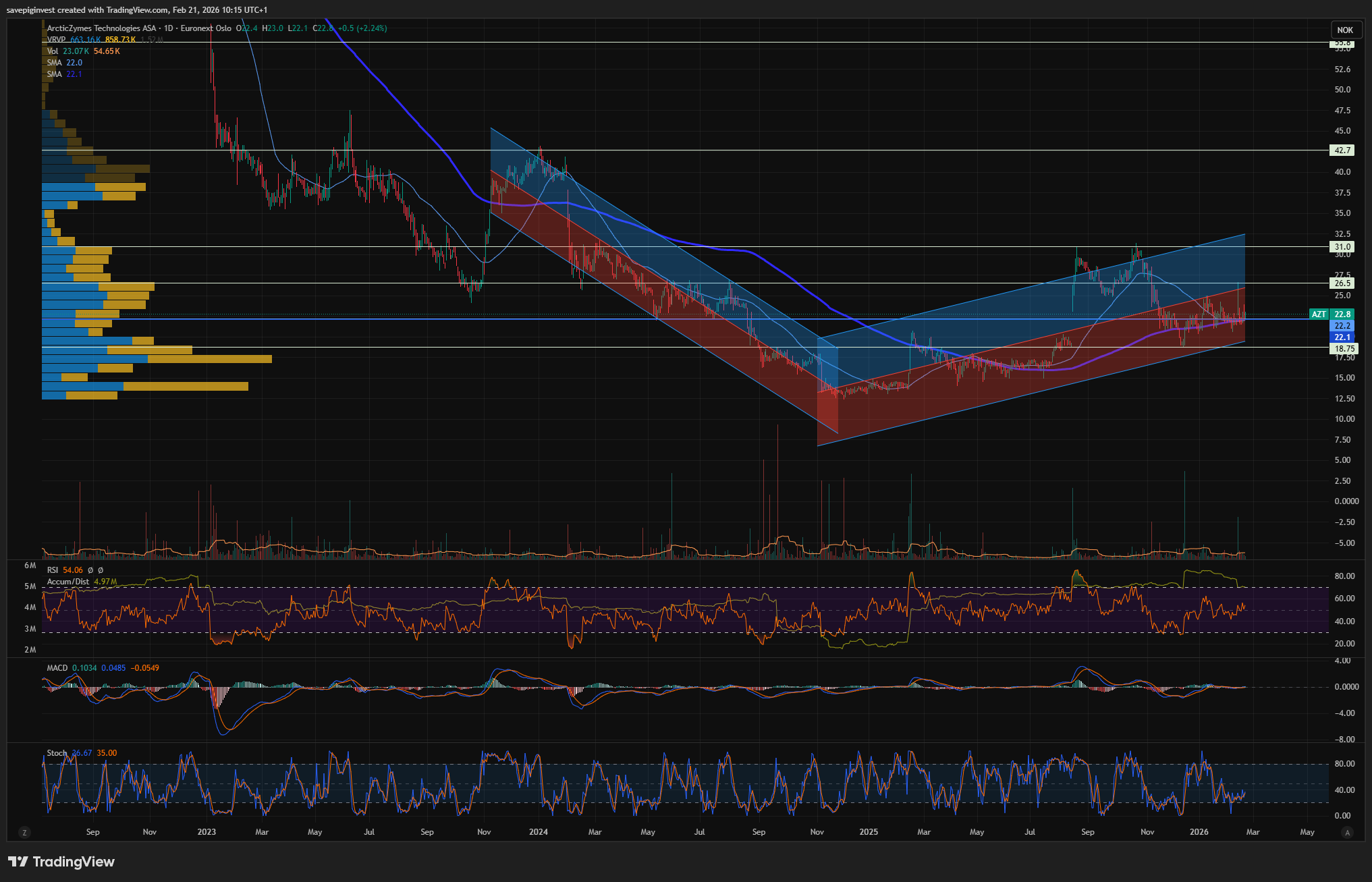Click the VRVP indicator legend
The width and height of the screenshot is (1372, 882).
pyautogui.click(x=56, y=40)
